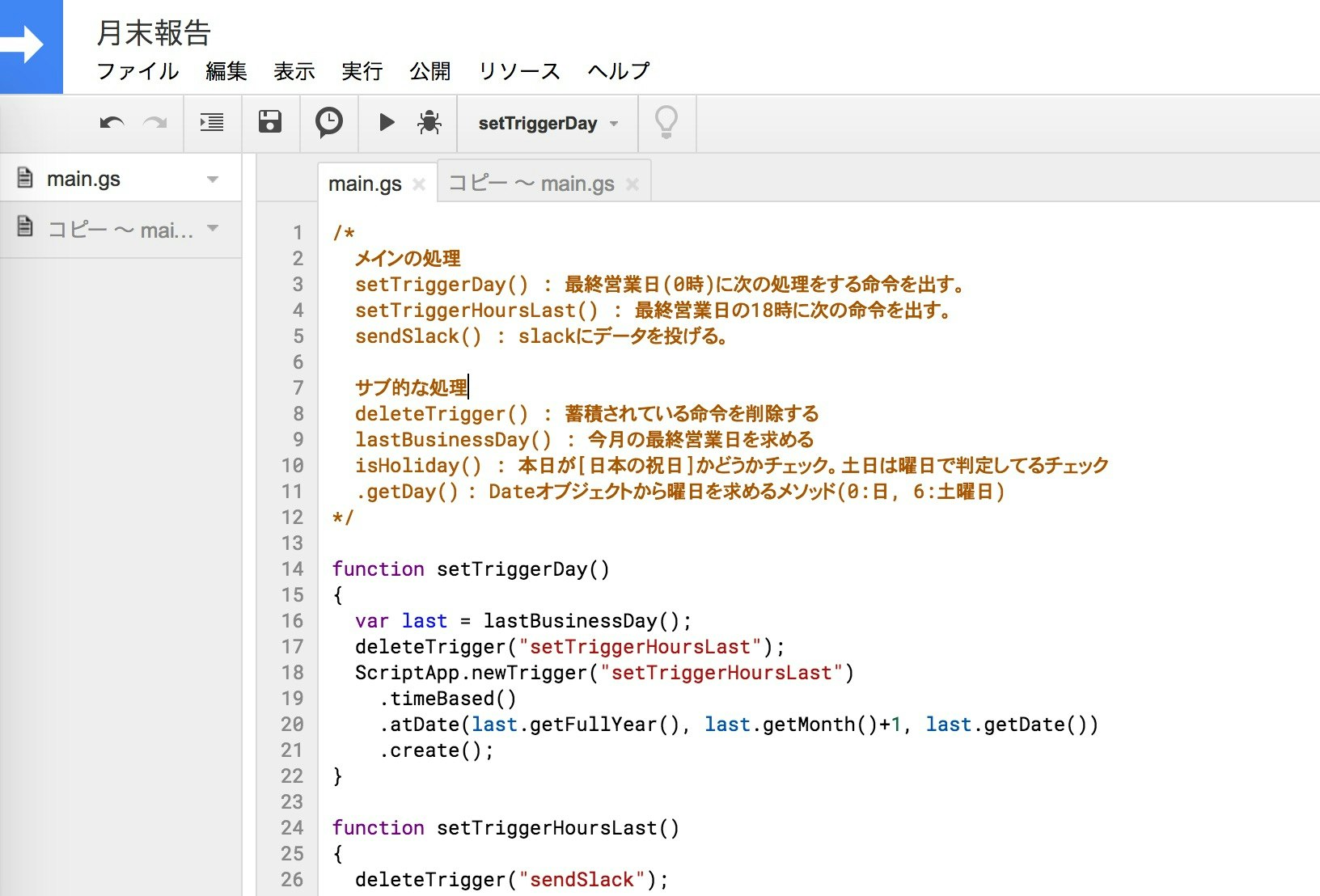Click the sendSlack() : slackにデータを投げる comment
The height and width of the screenshot is (896, 1320).
[x=541, y=336]
